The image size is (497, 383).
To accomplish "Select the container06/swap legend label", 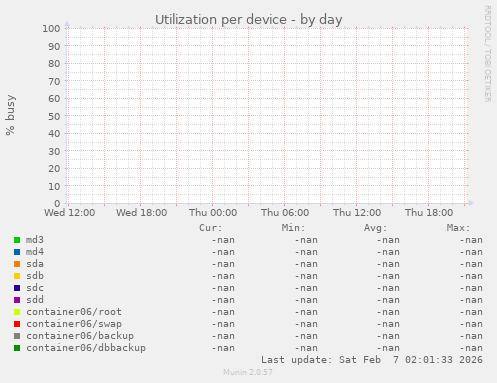I will [x=74, y=324].
